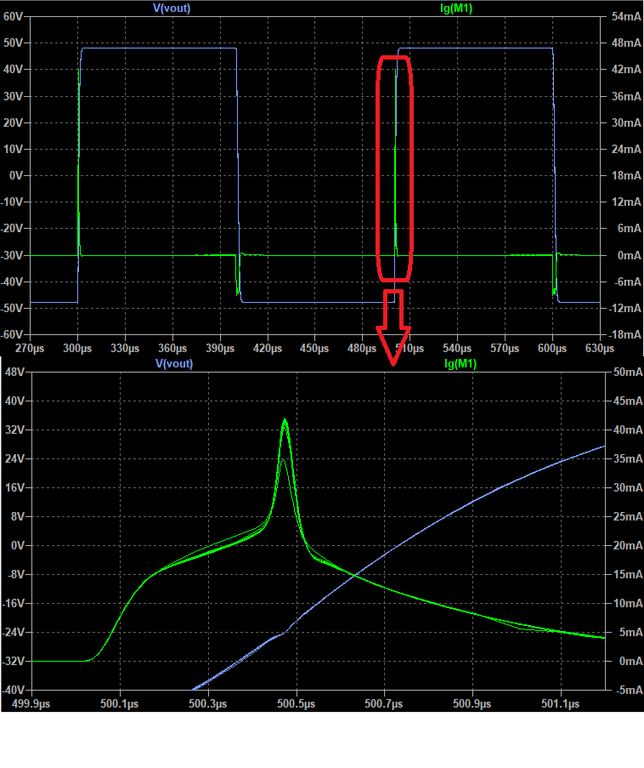
Task: Click the -18mA right axis label in upper plot
Action: coord(624,335)
